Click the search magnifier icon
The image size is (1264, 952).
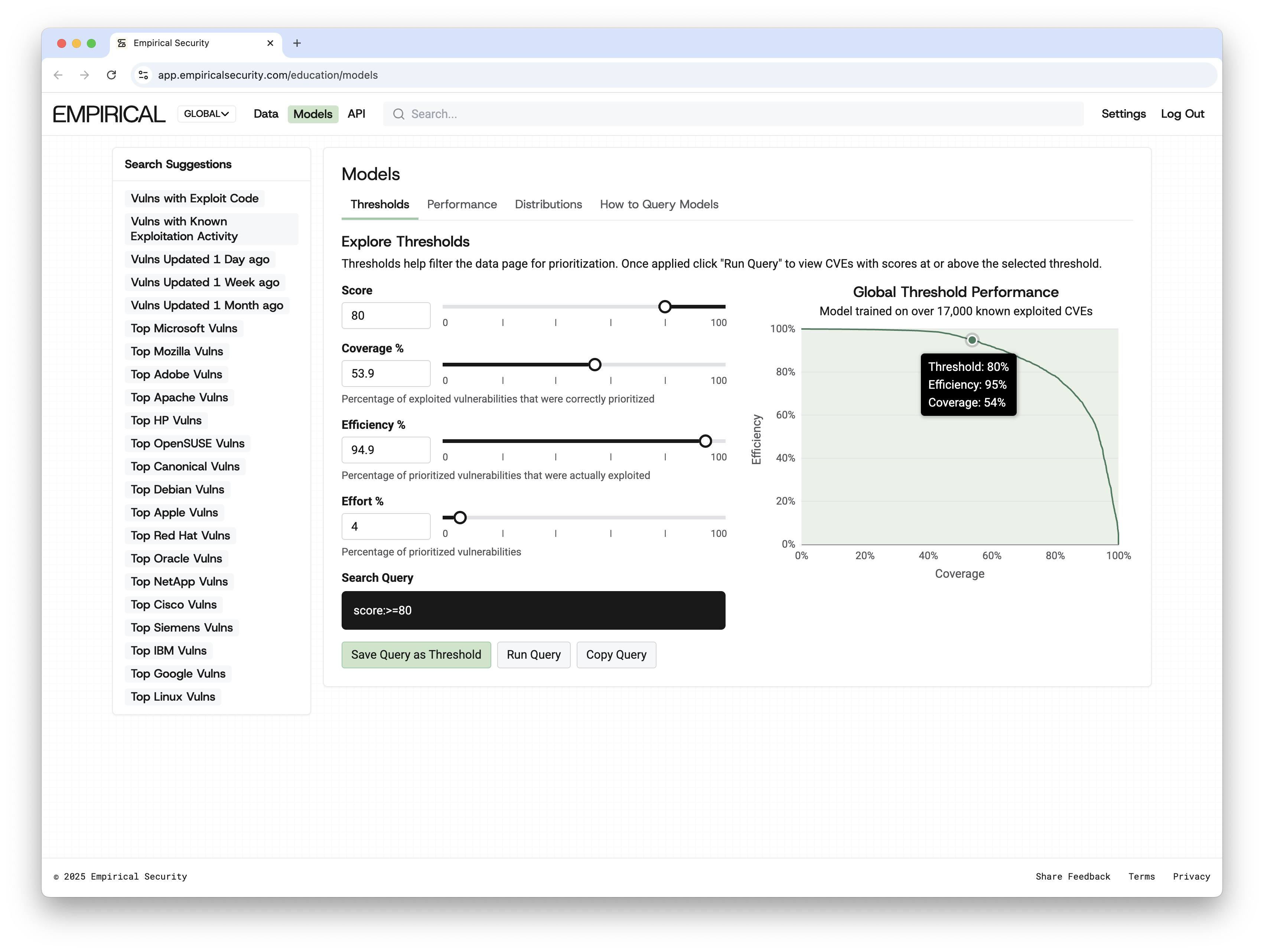(x=398, y=114)
